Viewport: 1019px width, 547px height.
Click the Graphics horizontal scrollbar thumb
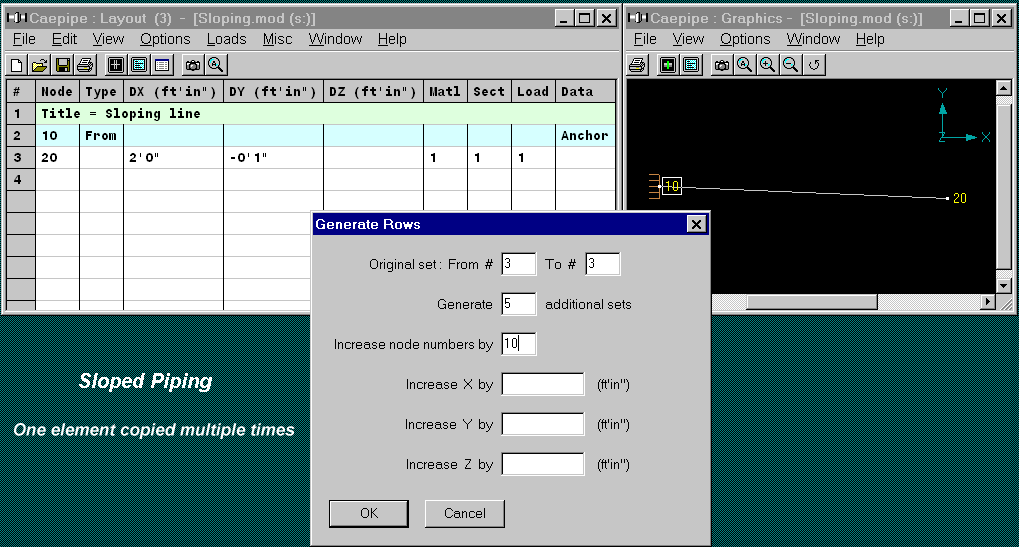click(812, 301)
